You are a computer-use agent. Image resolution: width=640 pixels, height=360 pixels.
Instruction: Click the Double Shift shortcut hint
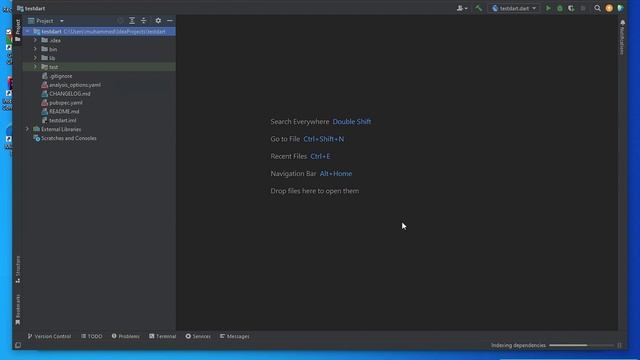(352, 122)
